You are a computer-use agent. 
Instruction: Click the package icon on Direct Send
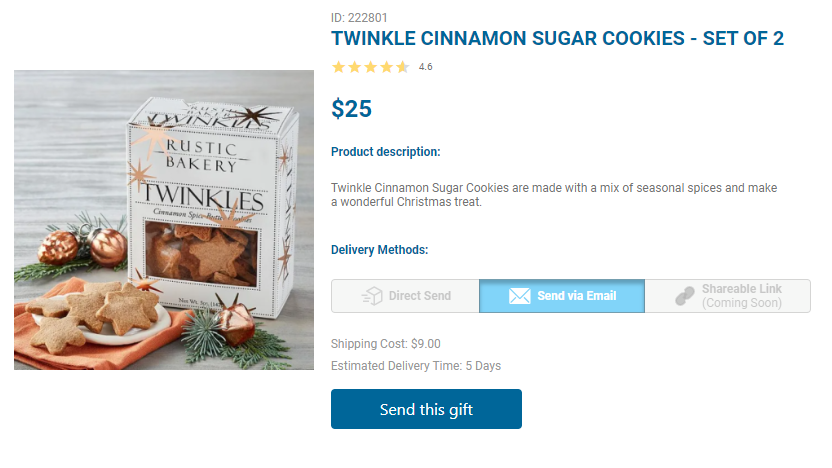[x=373, y=296]
